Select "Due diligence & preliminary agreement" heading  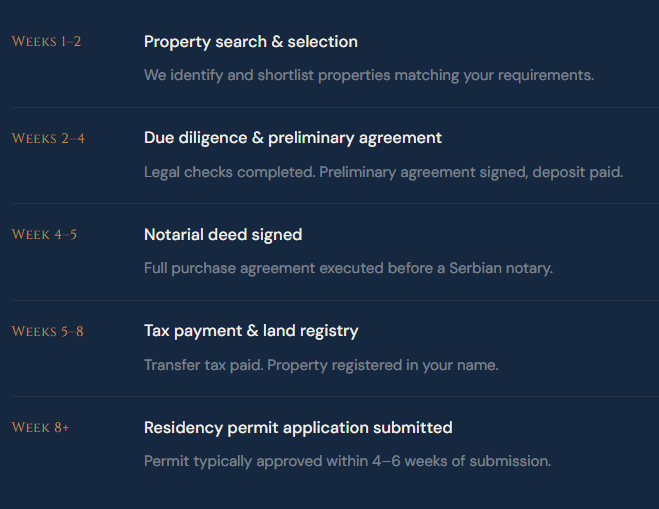pos(292,138)
